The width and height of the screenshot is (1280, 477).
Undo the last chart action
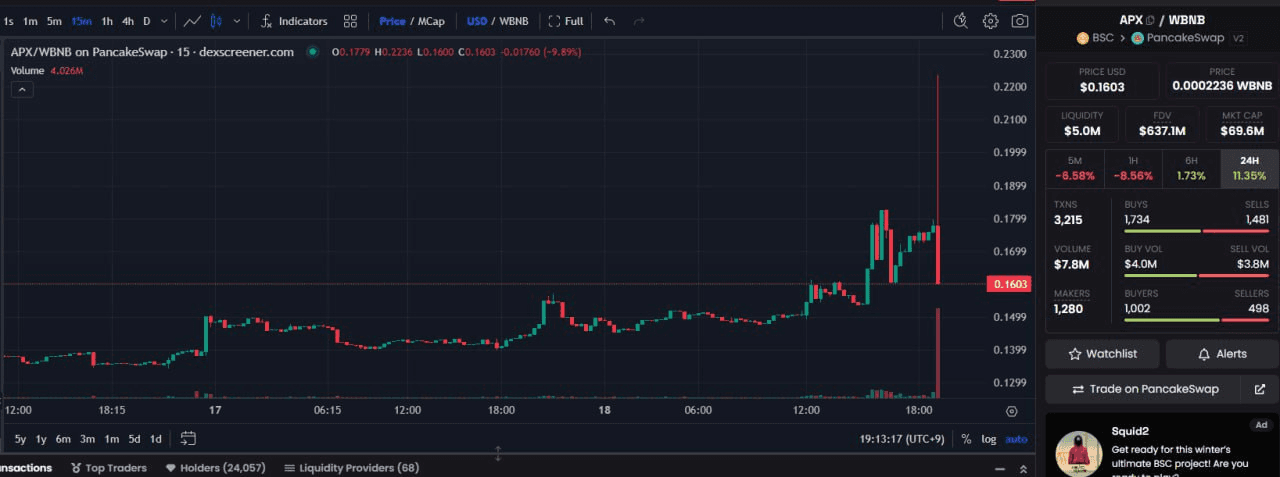click(x=610, y=21)
